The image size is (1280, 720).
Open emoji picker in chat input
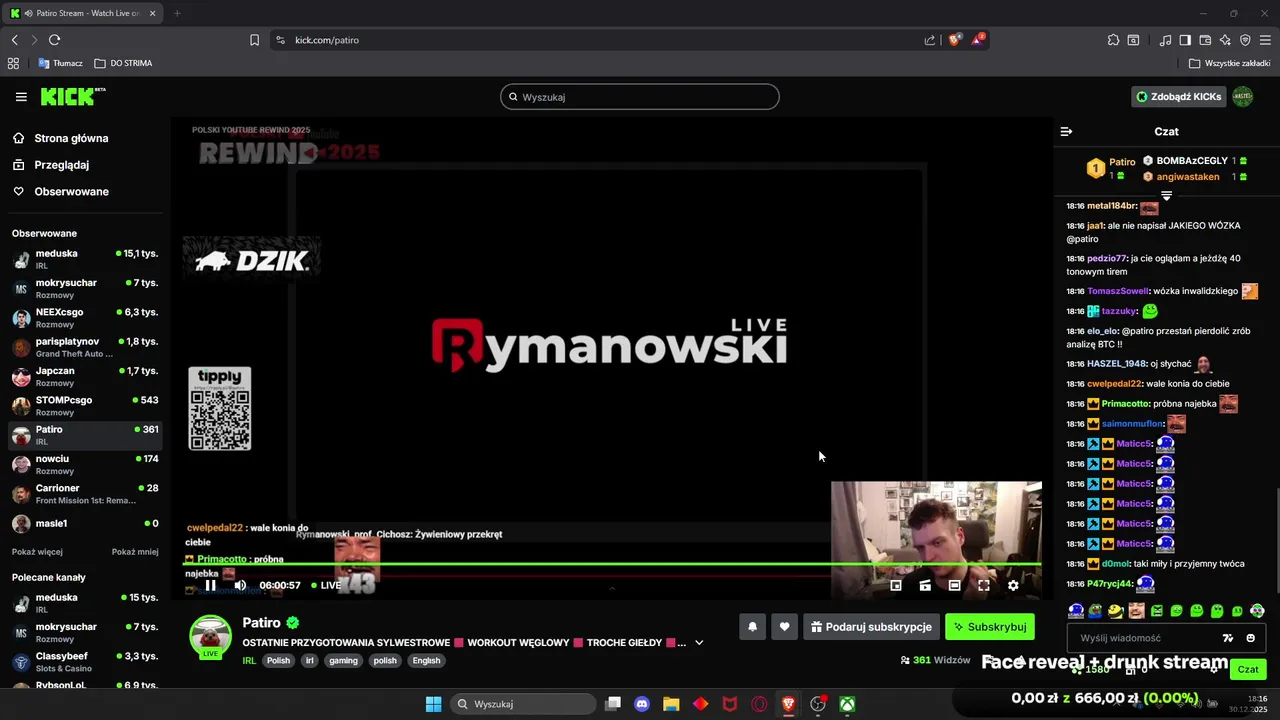coord(1251,638)
